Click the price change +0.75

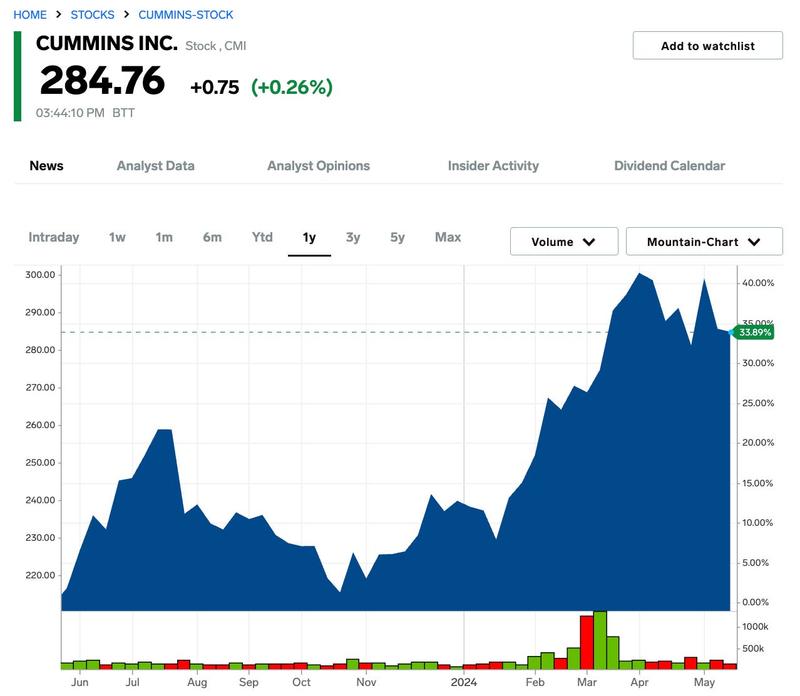pyautogui.click(x=214, y=87)
